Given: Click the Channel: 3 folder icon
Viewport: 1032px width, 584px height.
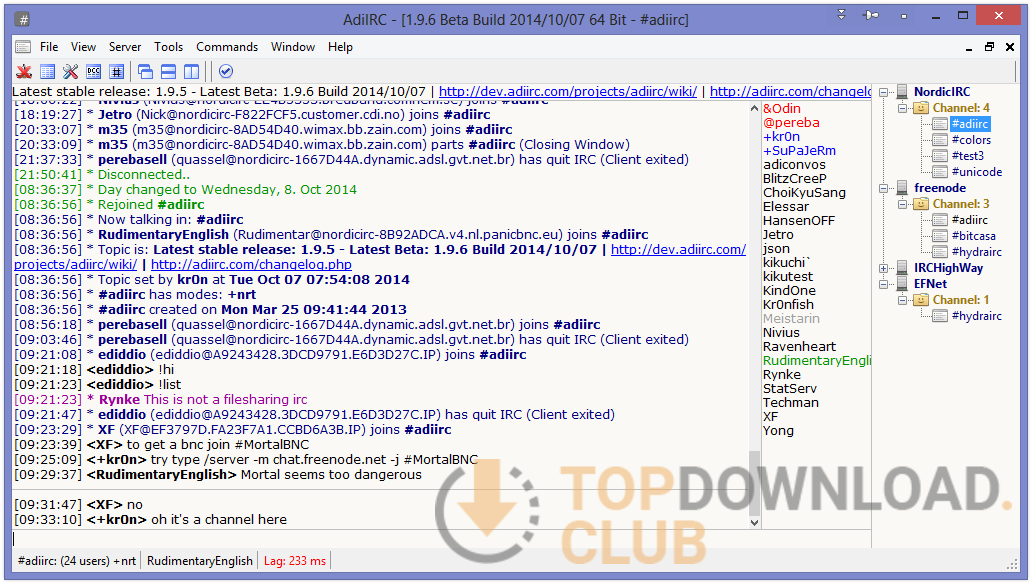Looking at the screenshot, I should [921, 204].
